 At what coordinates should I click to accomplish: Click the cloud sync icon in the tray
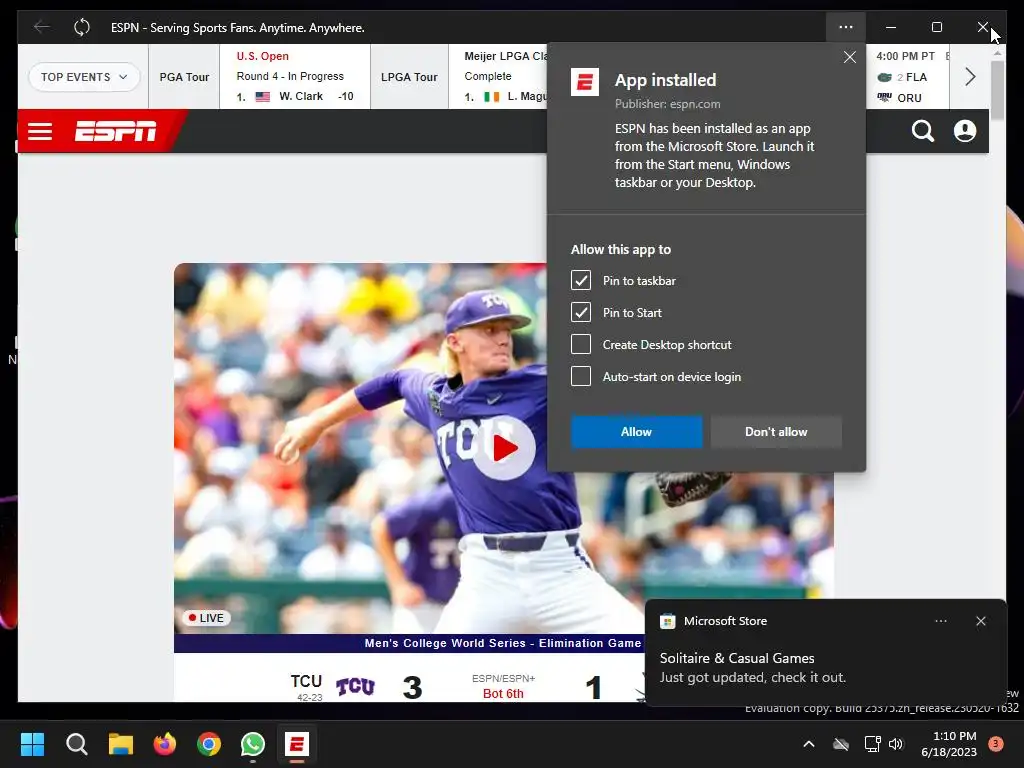click(x=841, y=744)
